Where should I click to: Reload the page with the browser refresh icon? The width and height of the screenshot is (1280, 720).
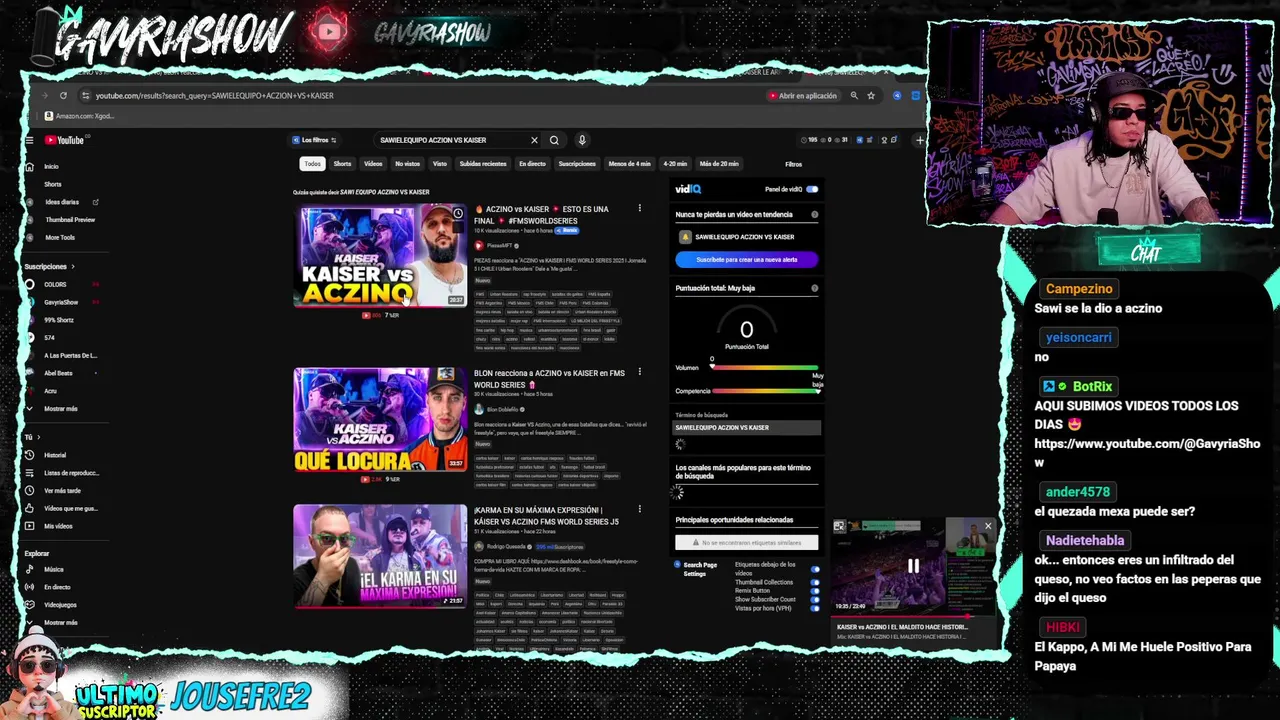point(63,95)
